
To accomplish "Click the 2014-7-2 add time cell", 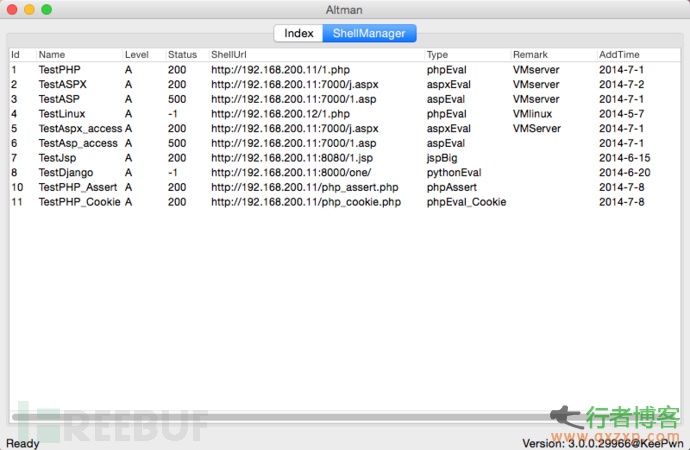I will pos(621,84).
